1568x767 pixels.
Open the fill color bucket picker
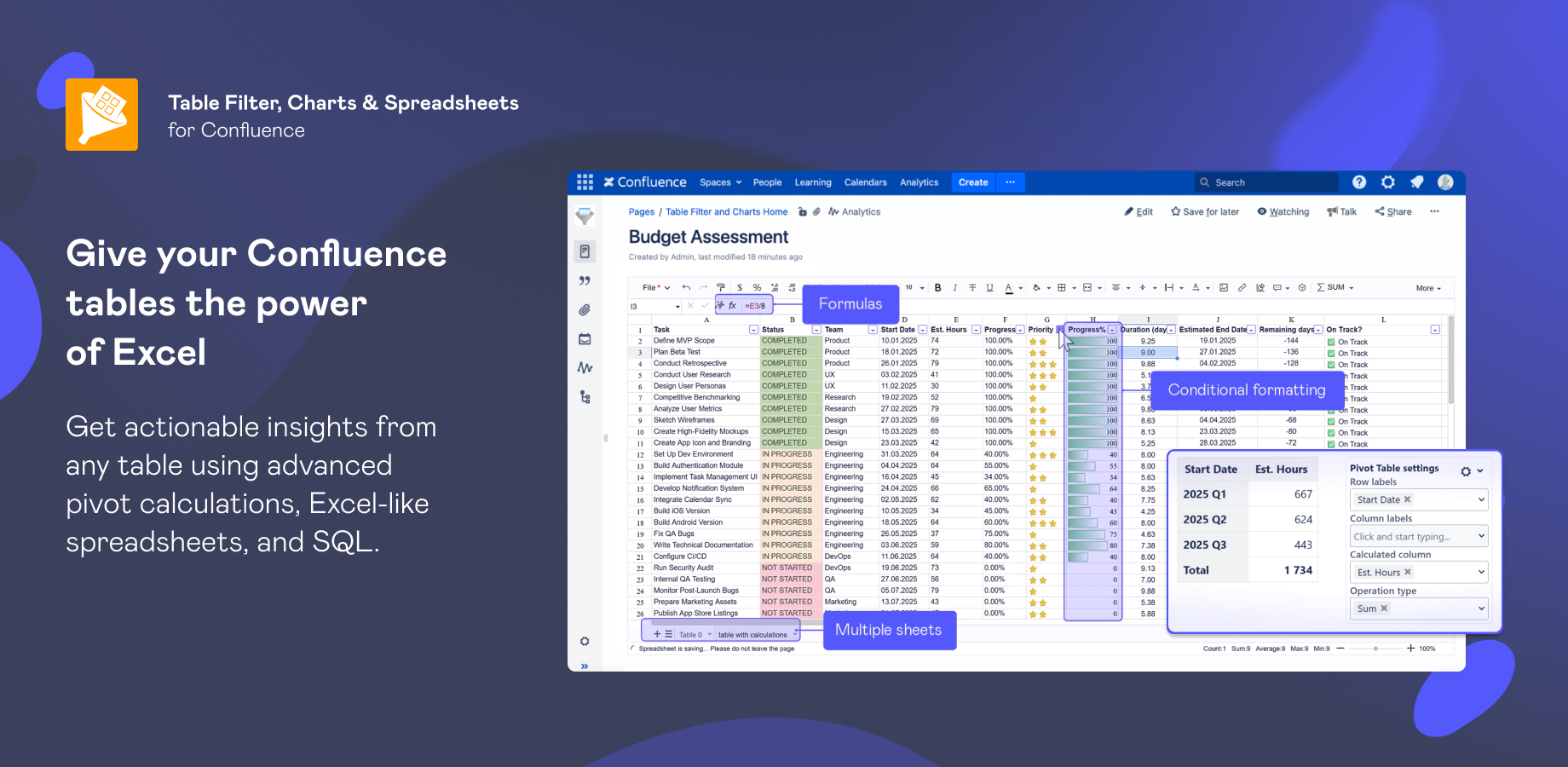pos(1036,288)
